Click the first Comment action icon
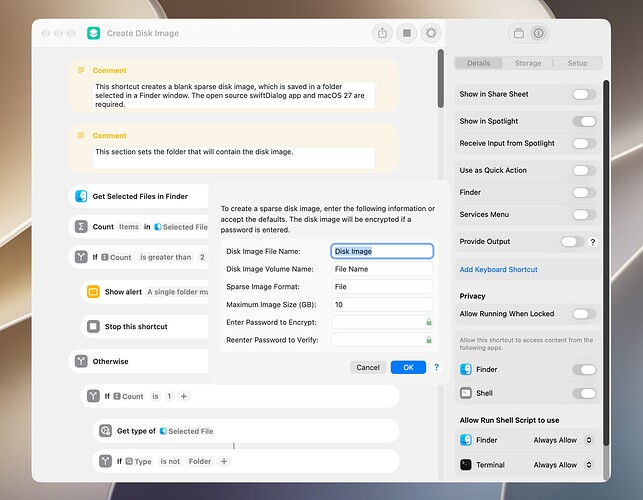The image size is (643, 500). [81, 71]
